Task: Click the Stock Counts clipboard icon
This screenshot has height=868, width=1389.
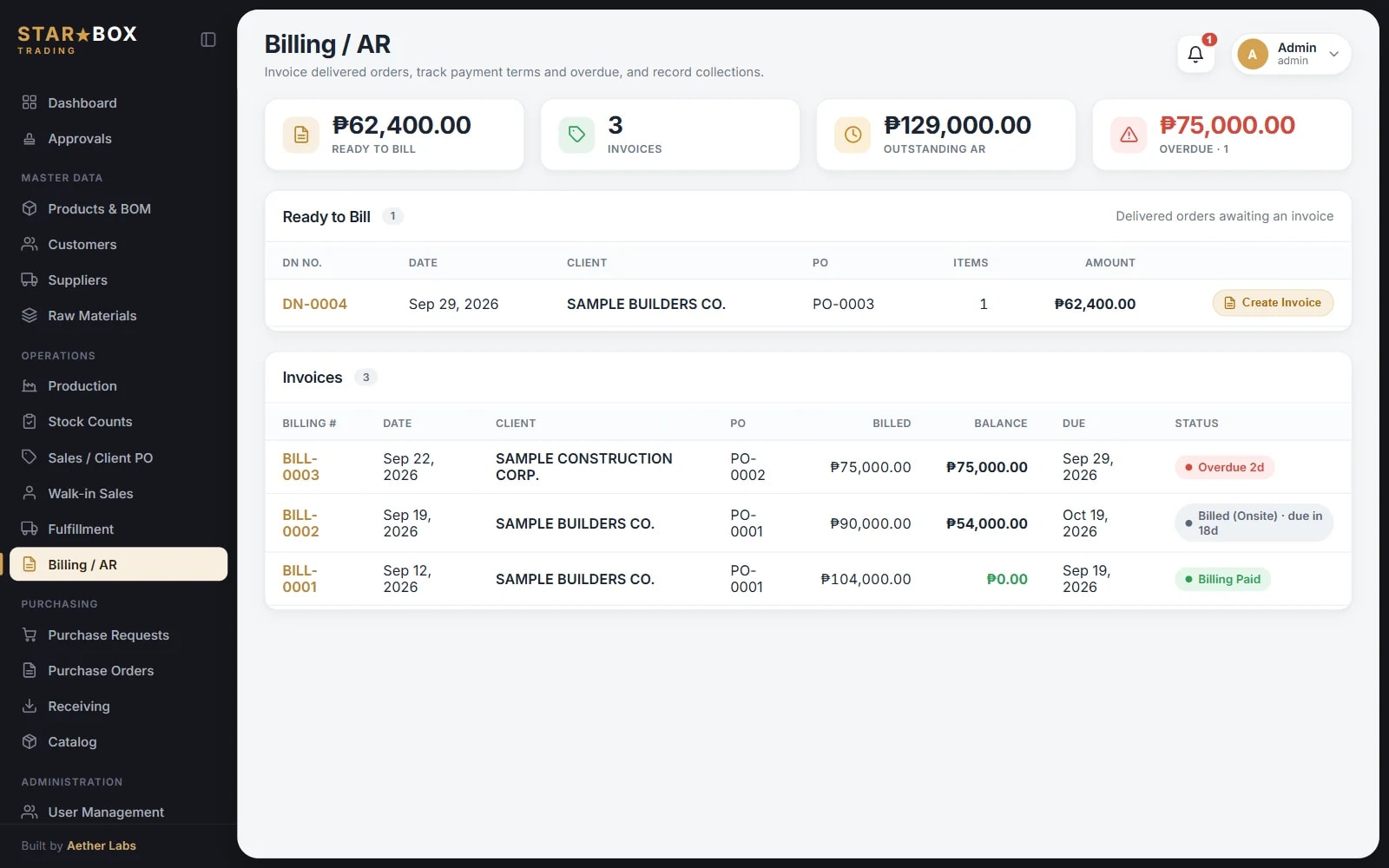Action: pos(30,421)
